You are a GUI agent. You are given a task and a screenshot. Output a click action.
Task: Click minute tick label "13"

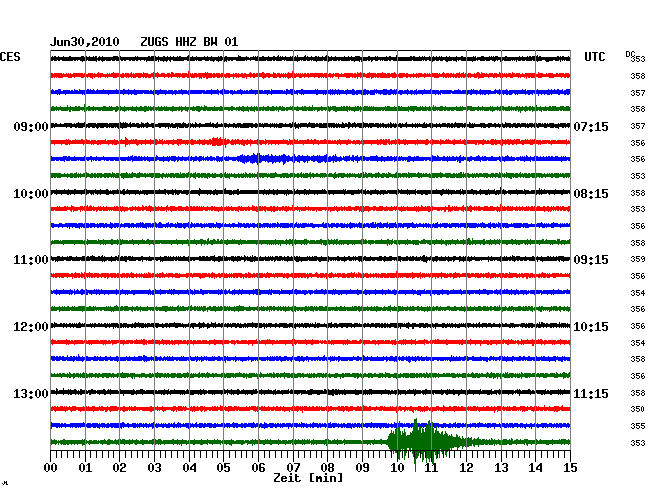click(501, 467)
